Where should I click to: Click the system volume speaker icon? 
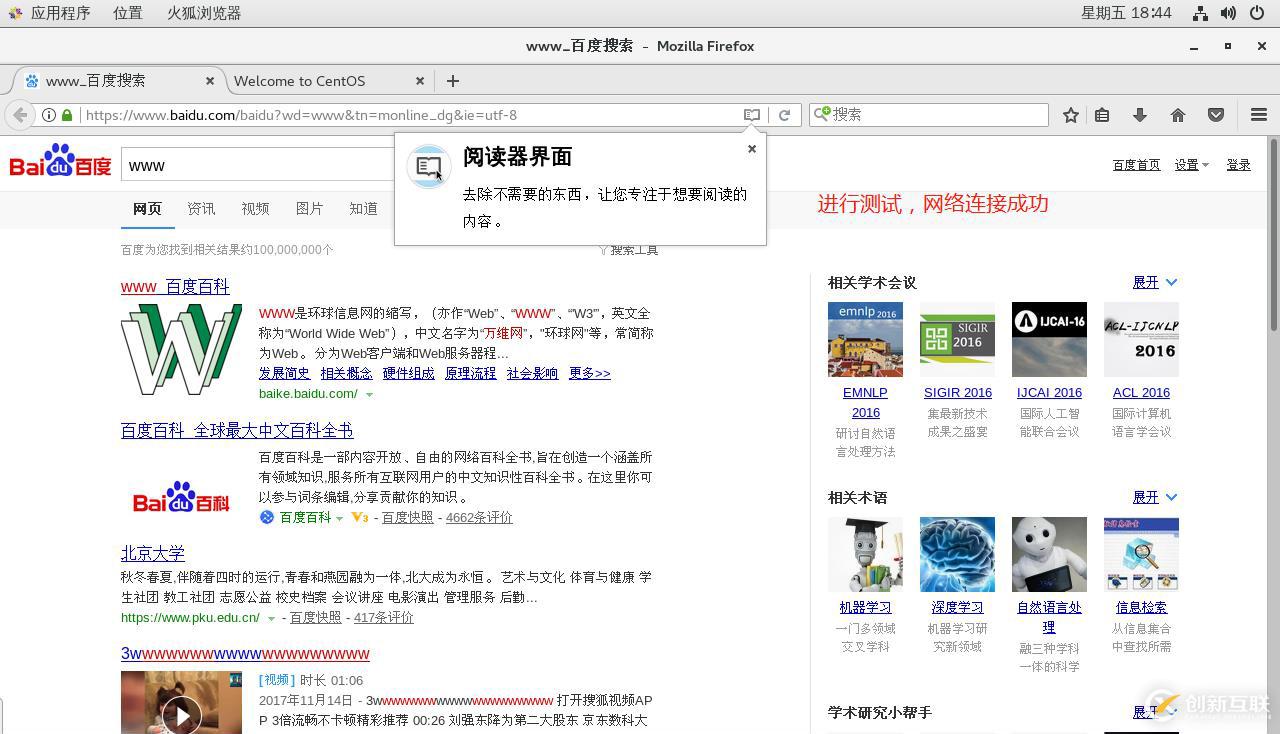[x=1228, y=13]
